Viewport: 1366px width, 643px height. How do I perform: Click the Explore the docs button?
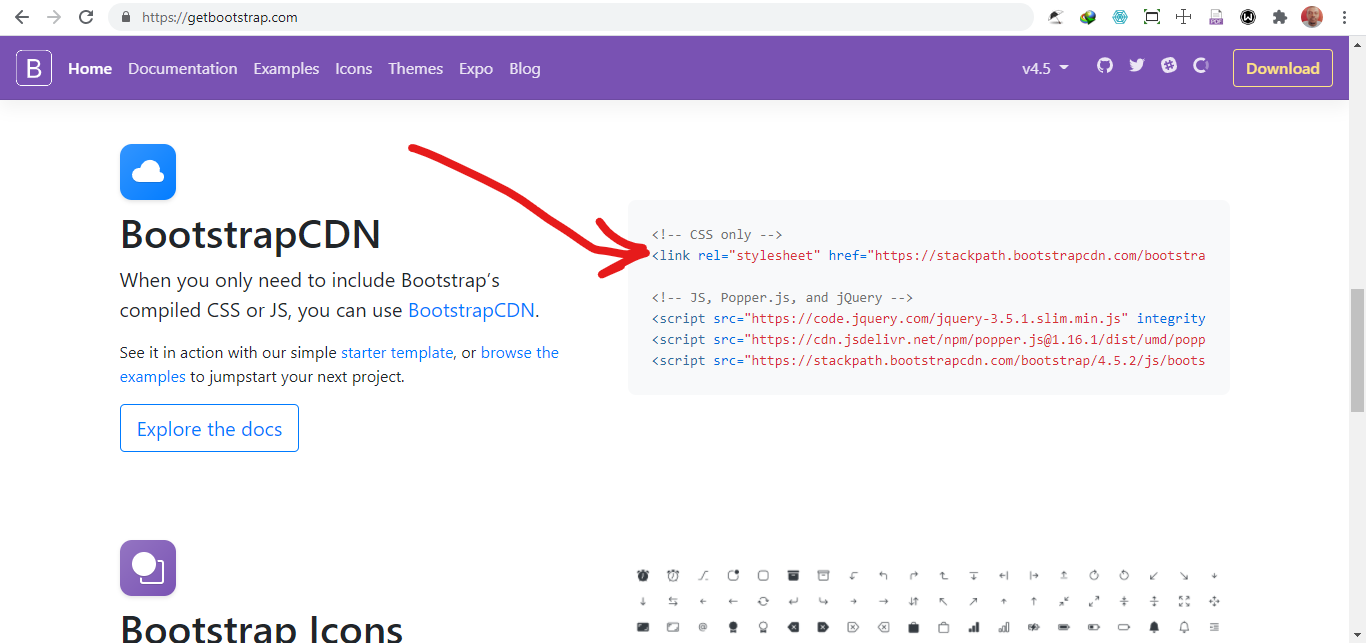209,428
